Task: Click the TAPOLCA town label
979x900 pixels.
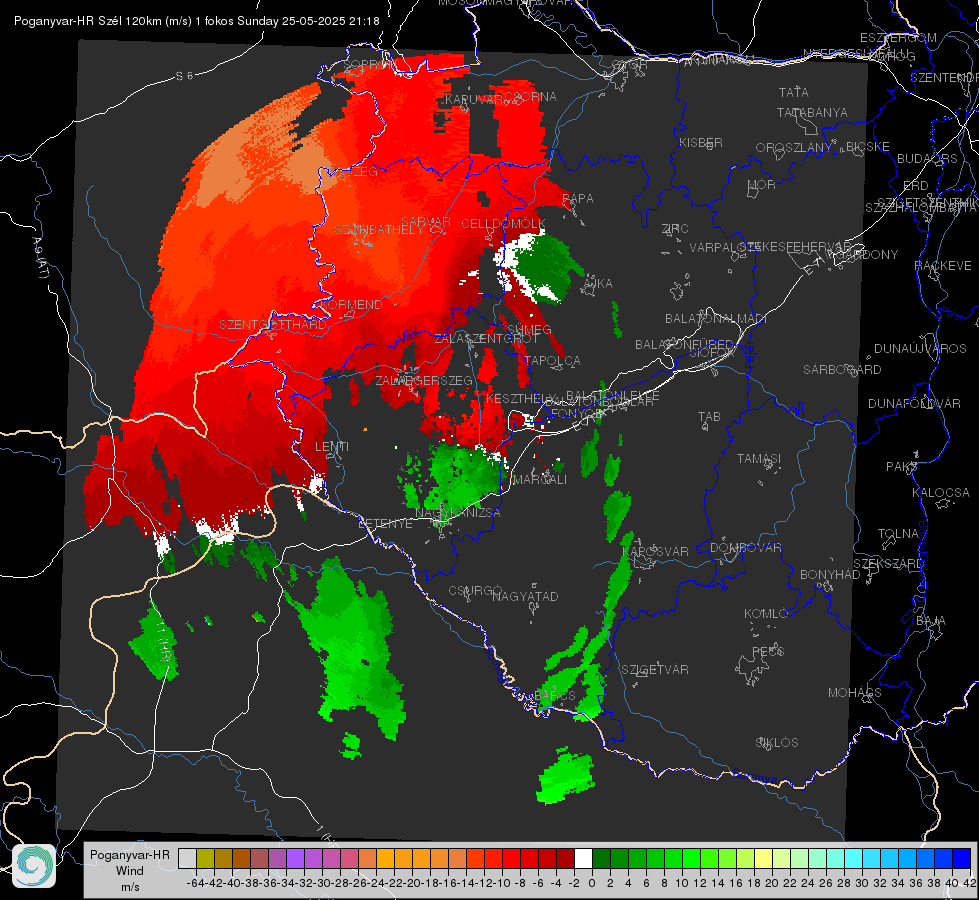Action: tap(553, 360)
